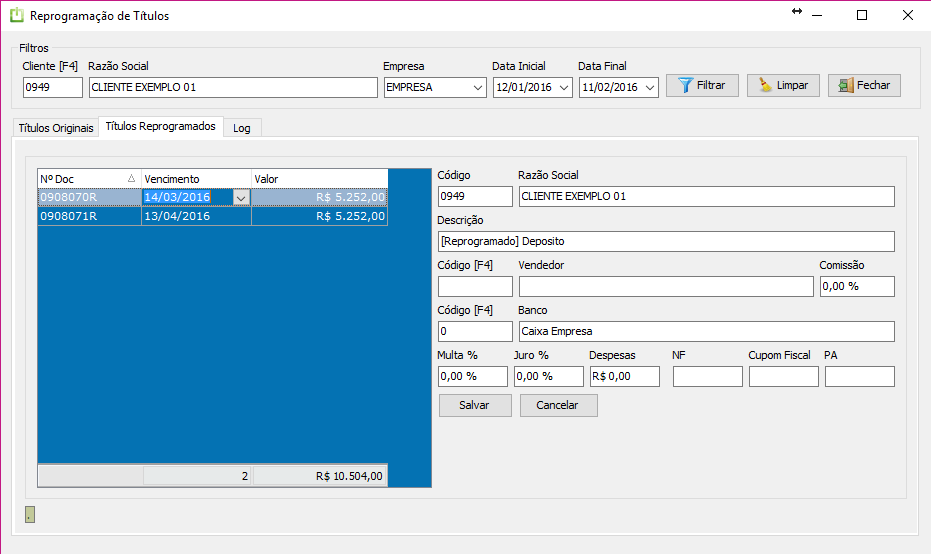Click the Vencimento column header
The width and height of the screenshot is (931, 554).
pyautogui.click(x=195, y=179)
